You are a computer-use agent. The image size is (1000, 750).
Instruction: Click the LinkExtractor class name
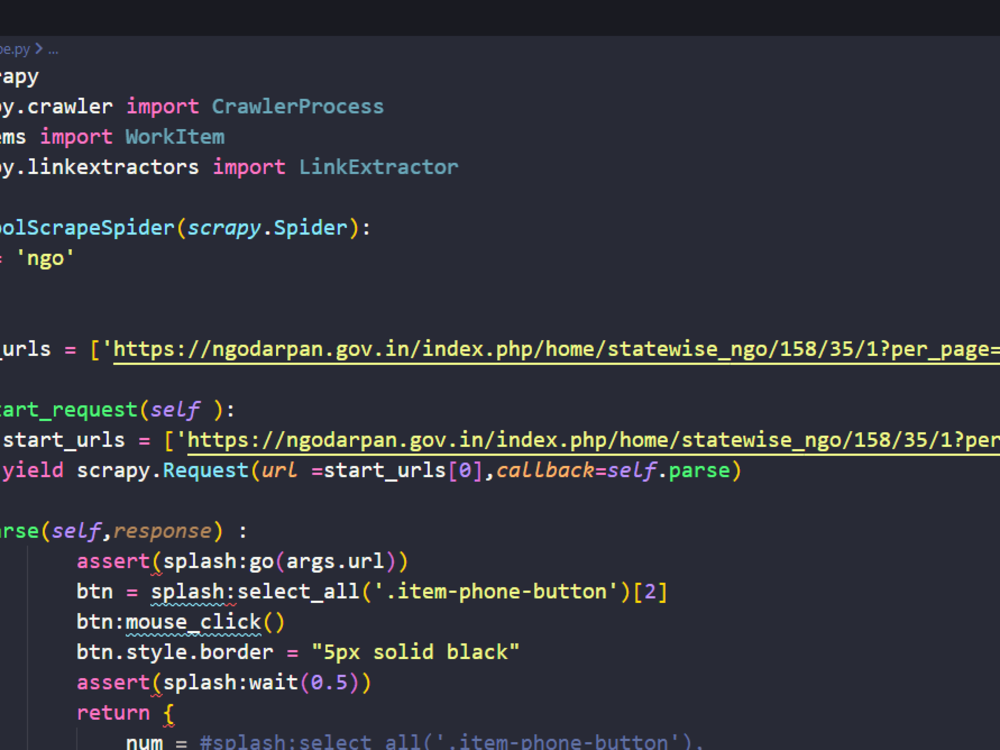(379, 167)
